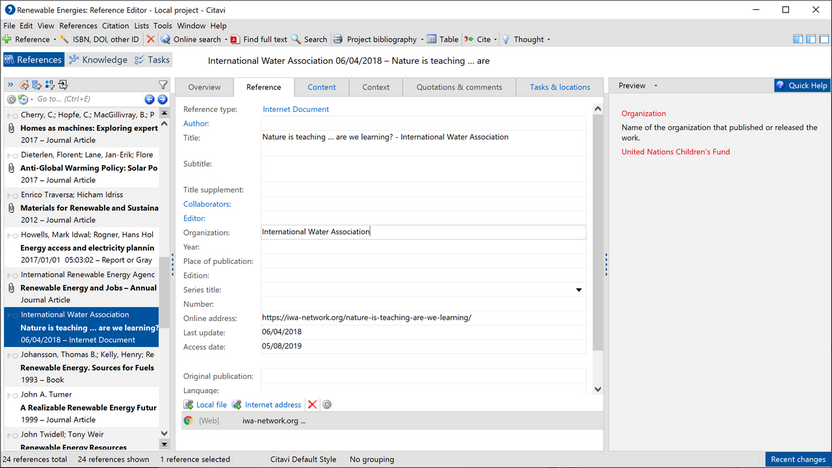Click in the Go to search field
The width and height of the screenshot is (832, 468).
point(88,99)
